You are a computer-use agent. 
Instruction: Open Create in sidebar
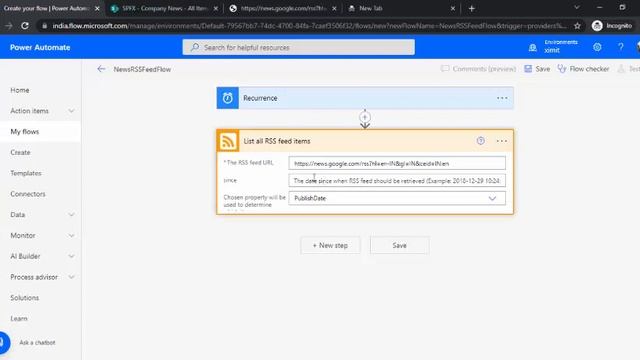tap(20, 152)
